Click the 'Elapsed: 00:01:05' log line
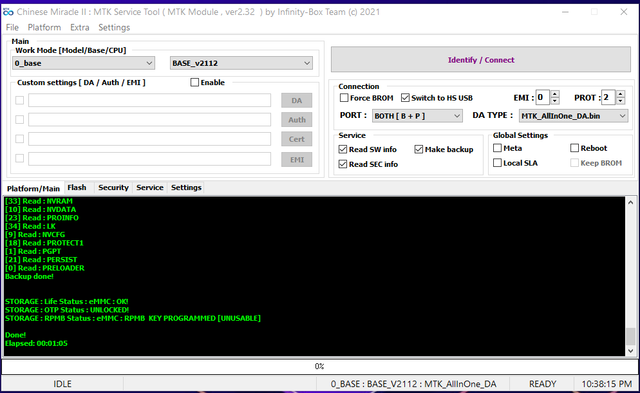Viewport: 640px width, 393px height. [x=36, y=343]
